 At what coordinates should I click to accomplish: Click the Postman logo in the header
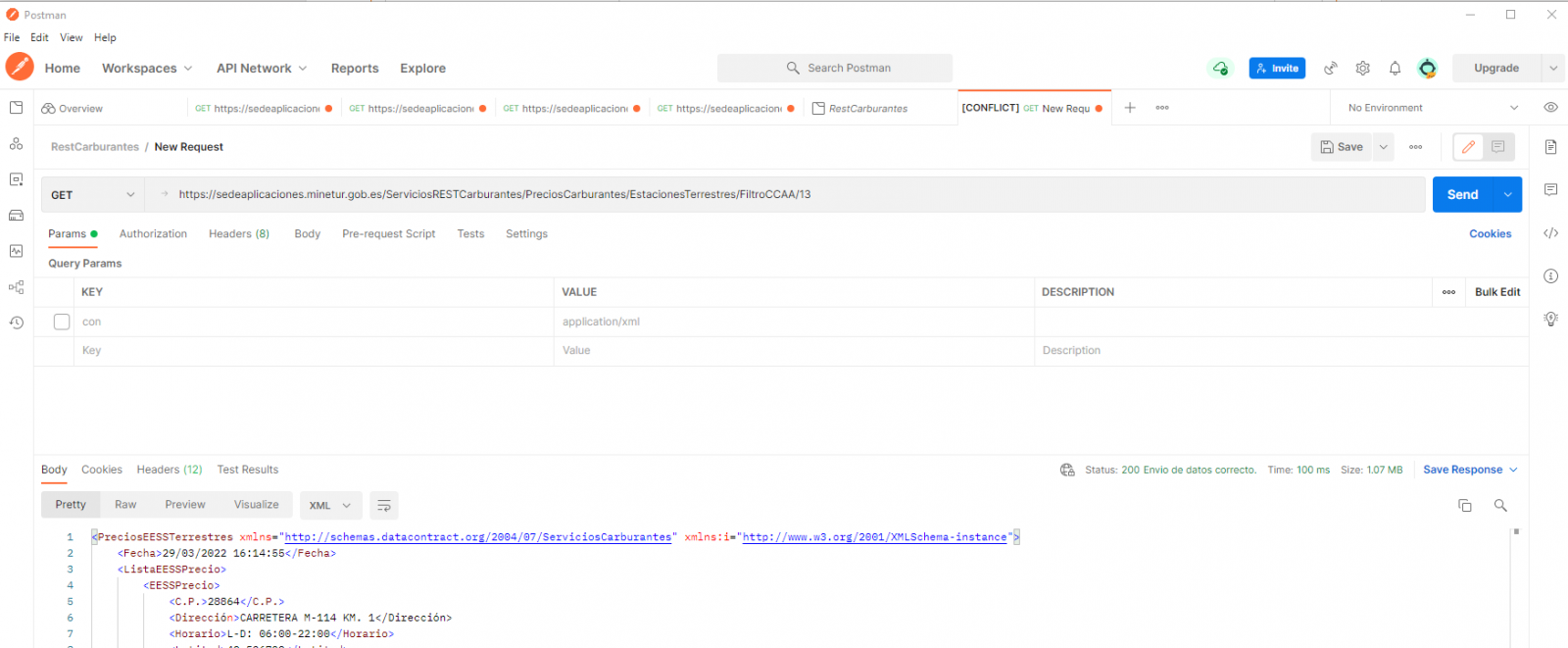20,67
